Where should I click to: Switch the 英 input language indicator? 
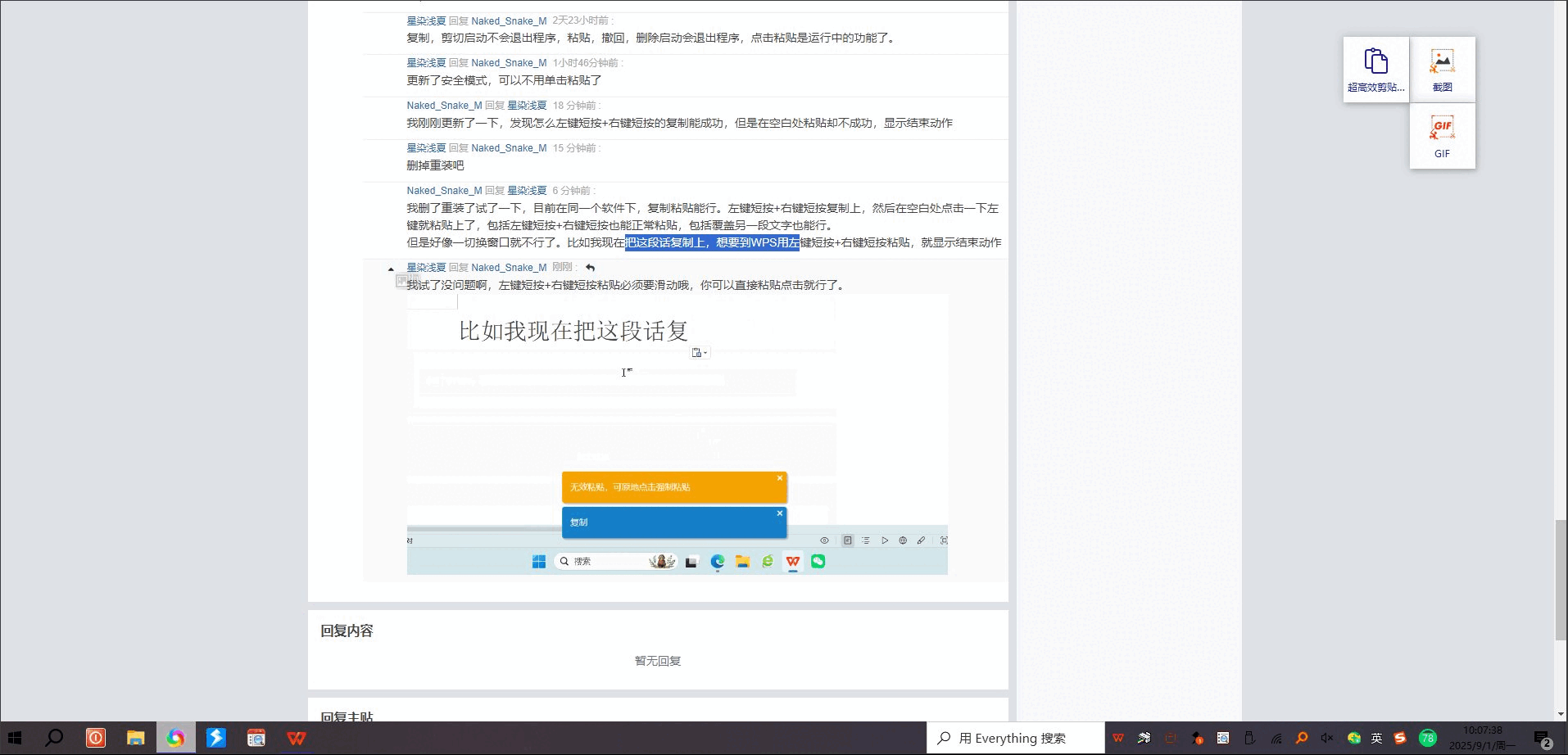pyautogui.click(x=1377, y=738)
